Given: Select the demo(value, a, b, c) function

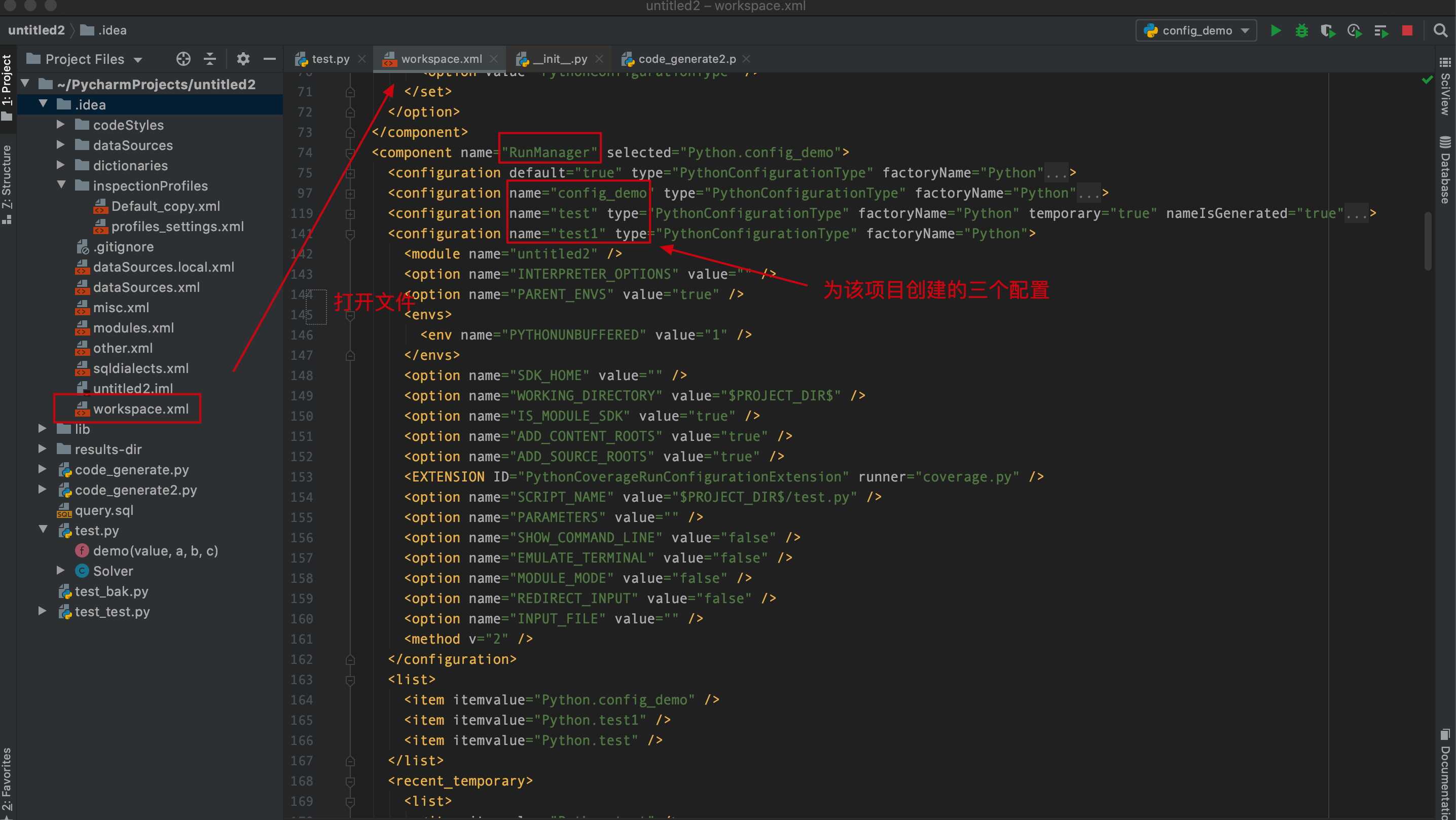Looking at the screenshot, I should click(156, 551).
